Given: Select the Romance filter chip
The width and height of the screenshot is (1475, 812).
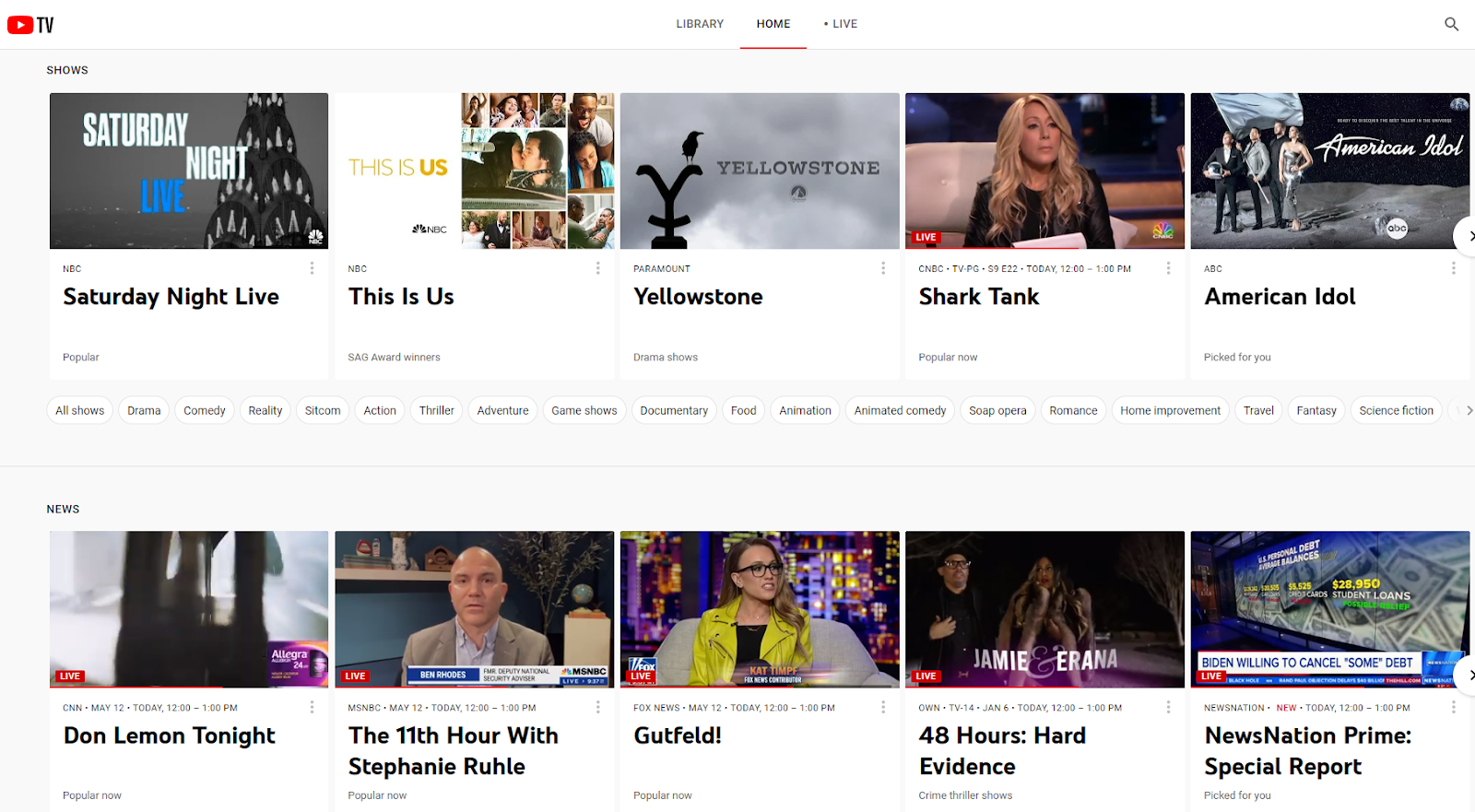Looking at the screenshot, I should [x=1073, y=410].
